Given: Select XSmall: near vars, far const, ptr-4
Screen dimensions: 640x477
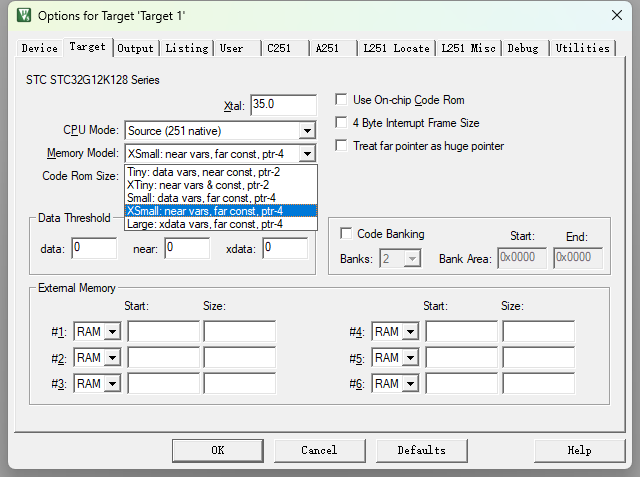Looking at the screenshot, I should [221, 211].
